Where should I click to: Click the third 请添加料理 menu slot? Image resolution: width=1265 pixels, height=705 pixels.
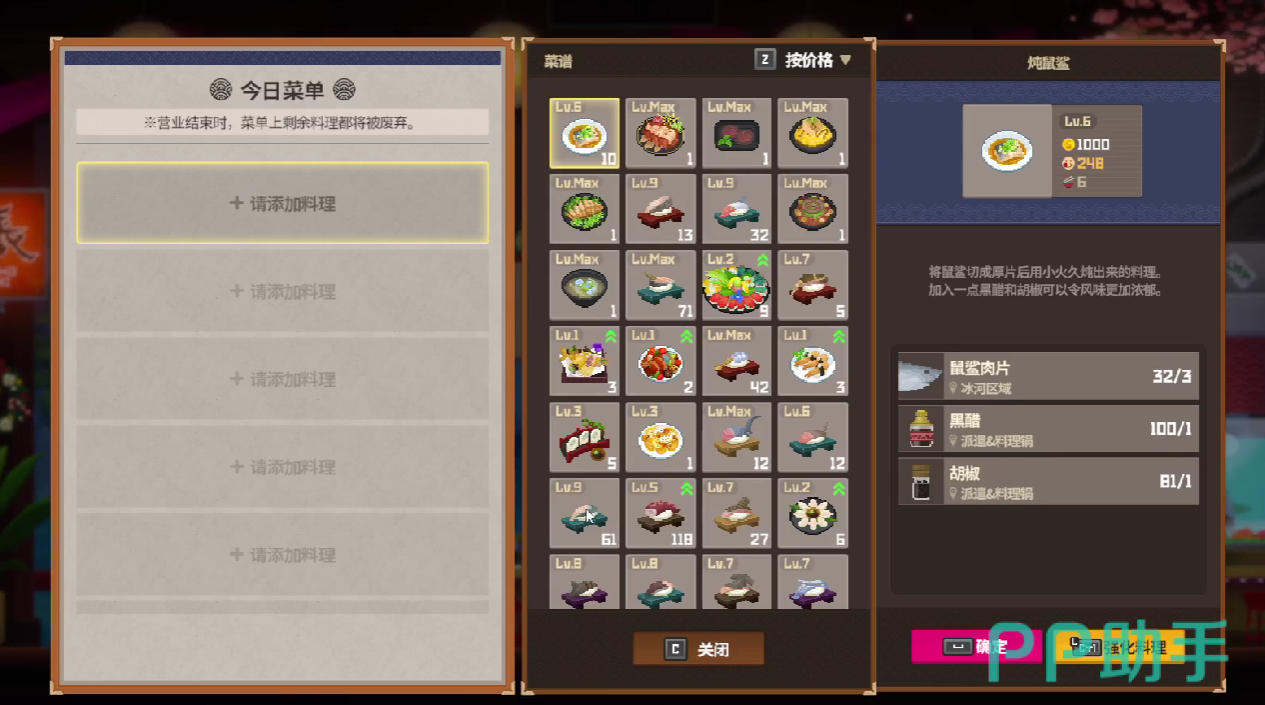(x=283, y=379)
